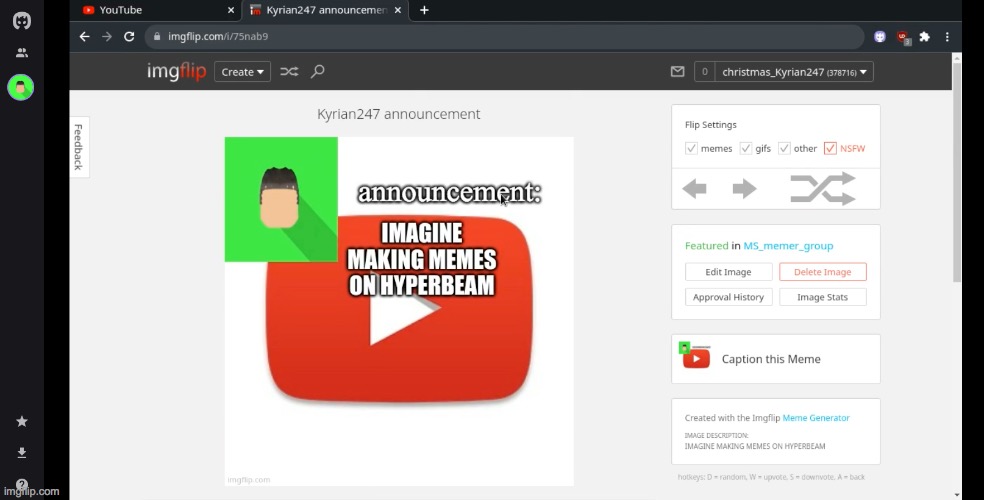Click the large random flip shuffle icon
The height and width of the screenshot is (500, 984).
(x=823, y=188)
